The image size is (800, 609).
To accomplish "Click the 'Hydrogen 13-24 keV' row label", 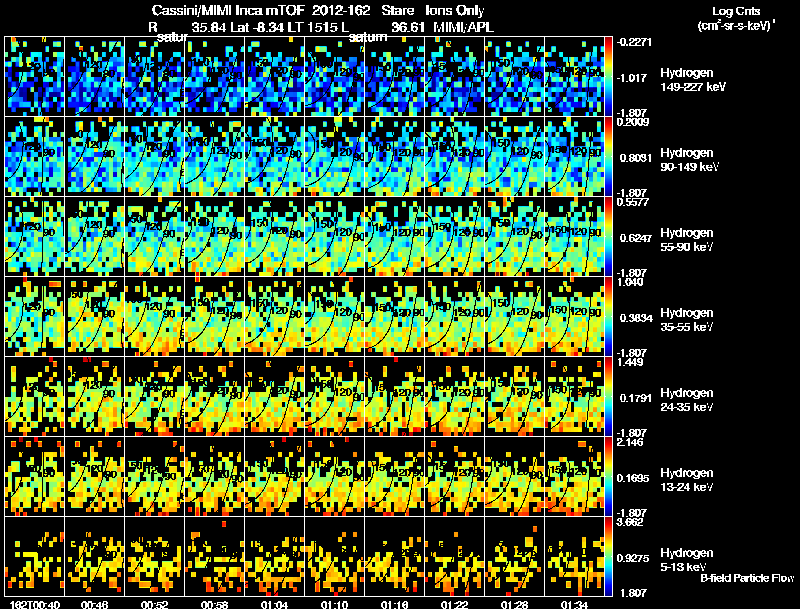I will click(687, 480).
